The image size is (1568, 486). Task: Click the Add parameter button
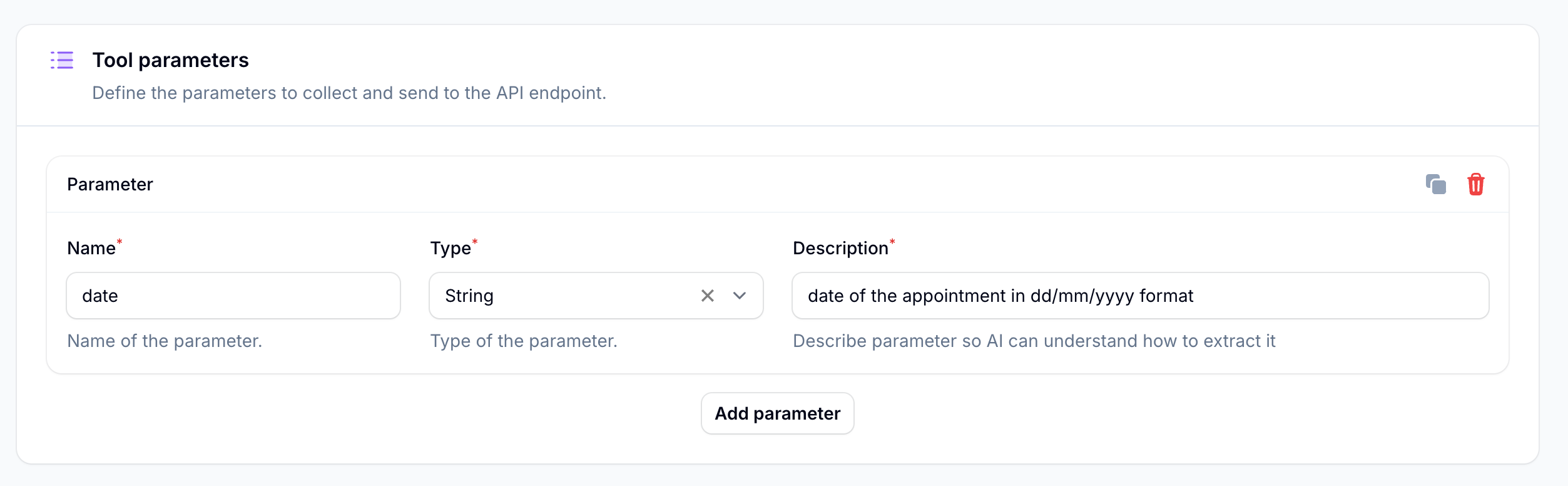777,413
